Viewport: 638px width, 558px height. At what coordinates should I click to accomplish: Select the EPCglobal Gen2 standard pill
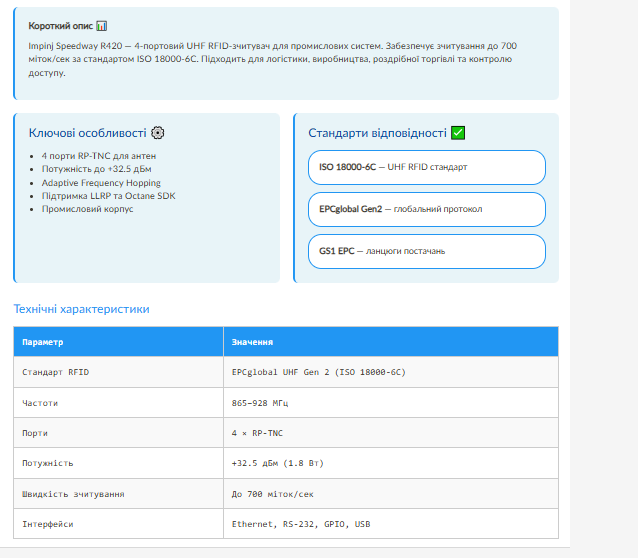point(426,209)
